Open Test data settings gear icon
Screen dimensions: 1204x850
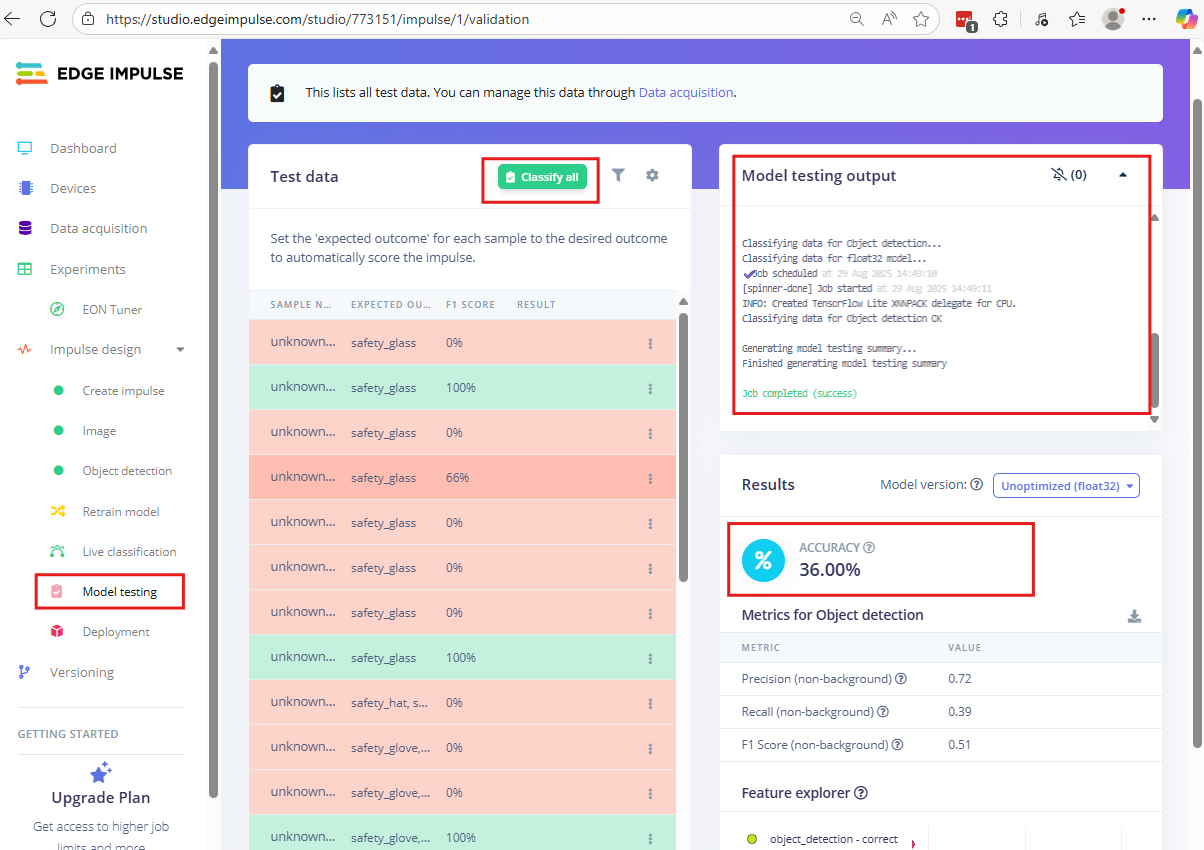[652, 175]
